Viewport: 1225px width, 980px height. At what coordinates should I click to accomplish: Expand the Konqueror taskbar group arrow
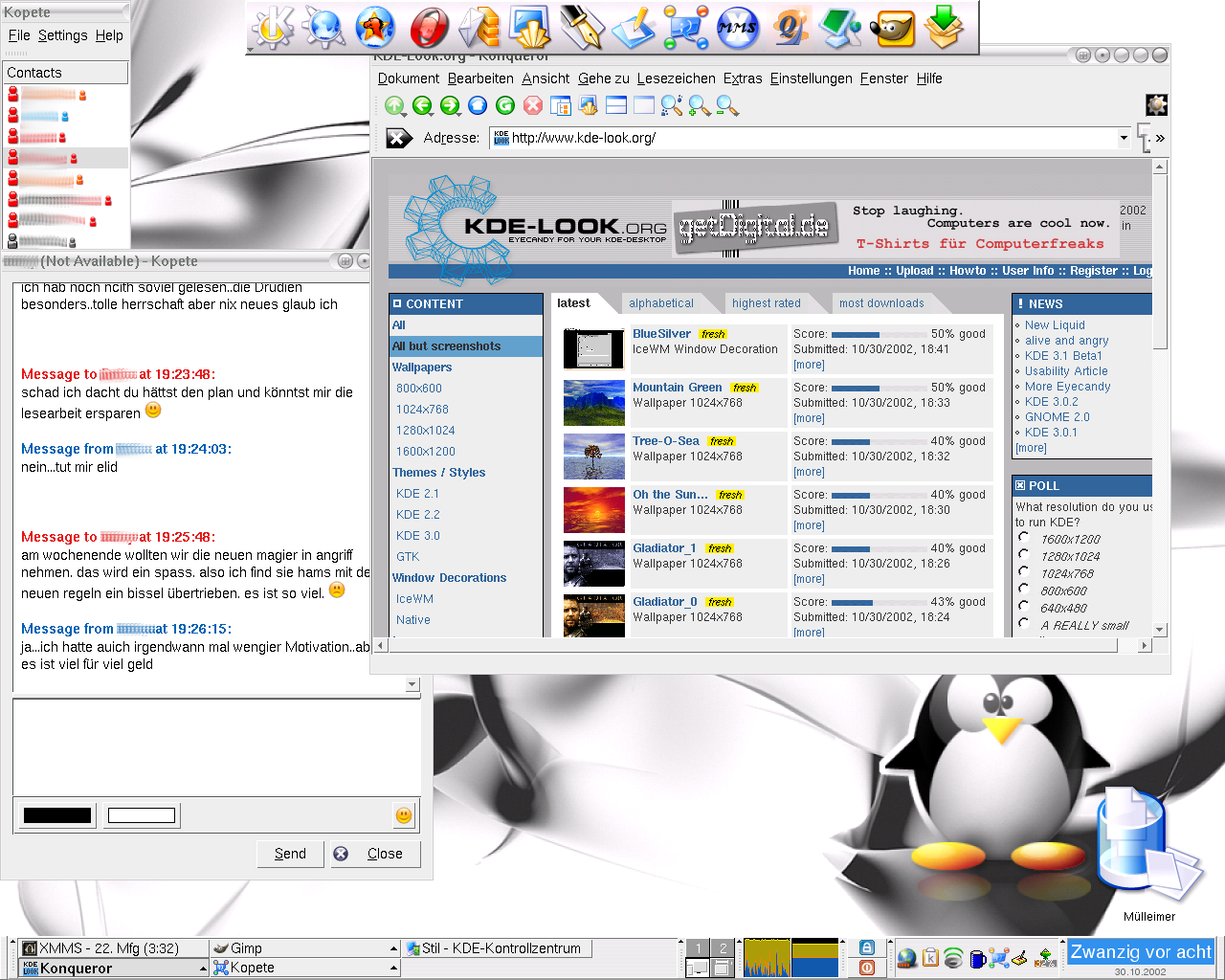[203, 969]
